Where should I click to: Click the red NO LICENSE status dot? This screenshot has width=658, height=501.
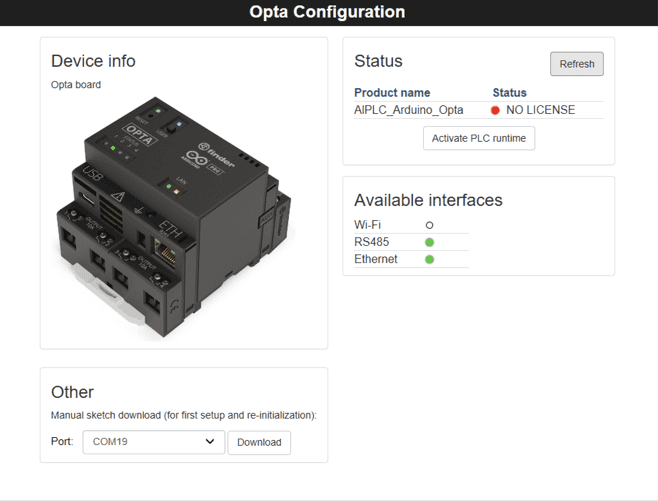pos(495,110)
